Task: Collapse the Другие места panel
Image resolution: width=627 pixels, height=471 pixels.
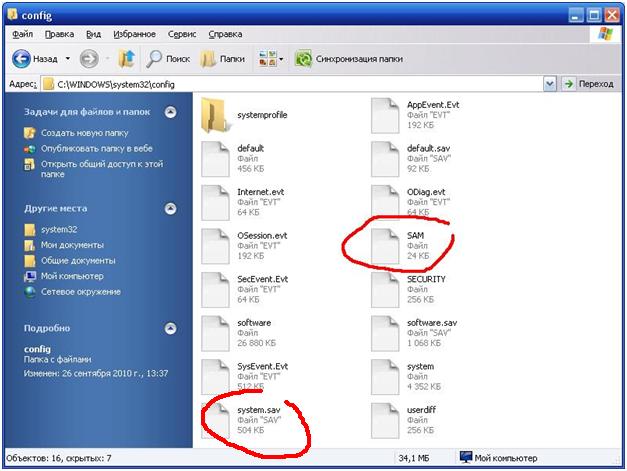Action: click(x=170, y=208)
